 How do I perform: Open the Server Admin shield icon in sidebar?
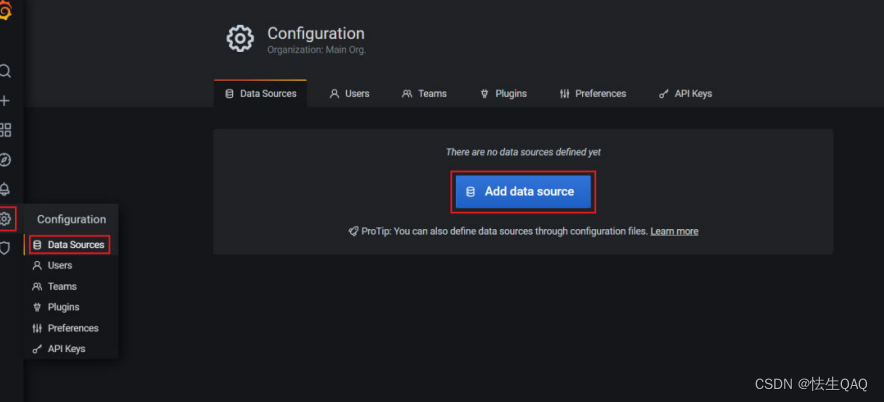click(x=5, y=248)
